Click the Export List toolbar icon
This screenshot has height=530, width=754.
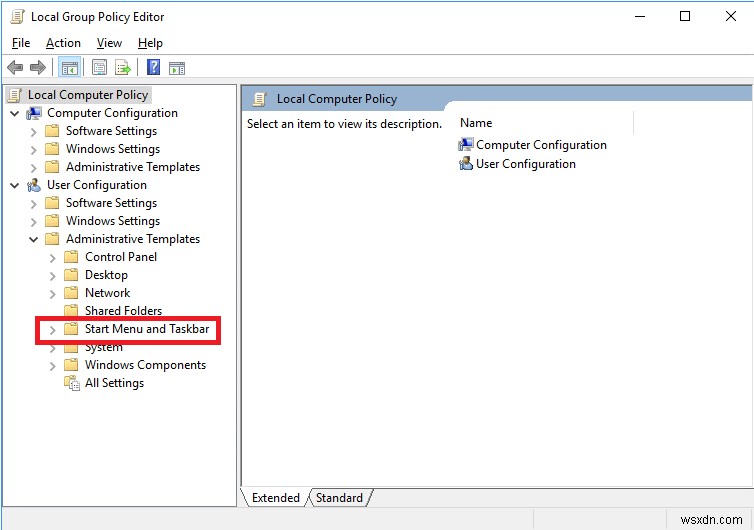123,68
